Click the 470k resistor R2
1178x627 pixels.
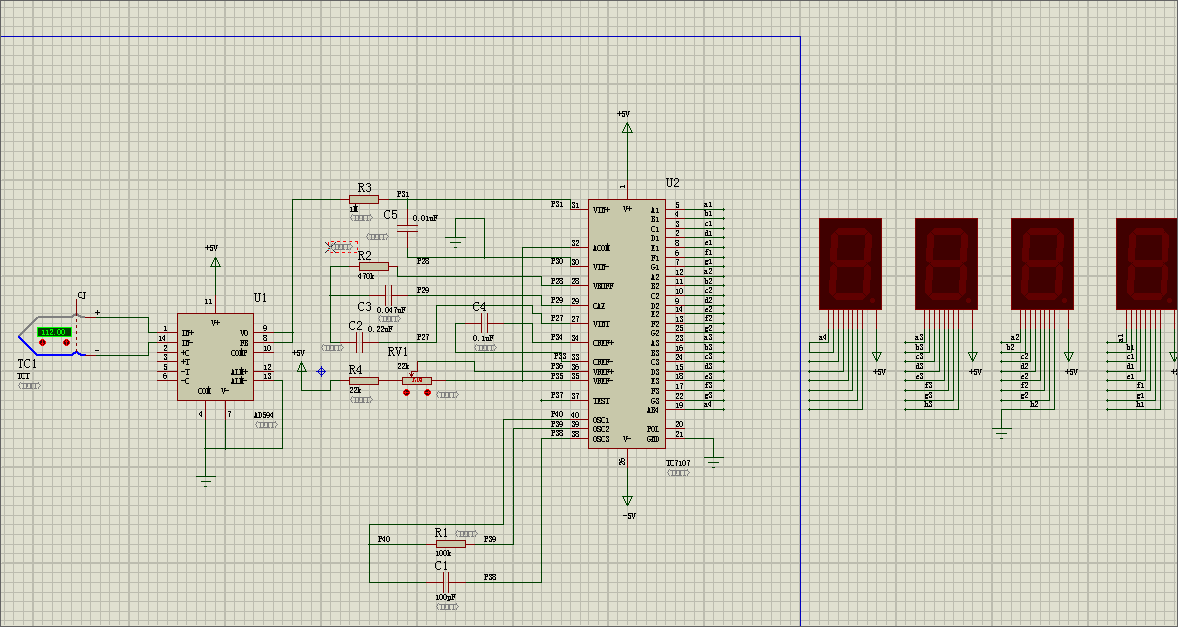[372, 267]
